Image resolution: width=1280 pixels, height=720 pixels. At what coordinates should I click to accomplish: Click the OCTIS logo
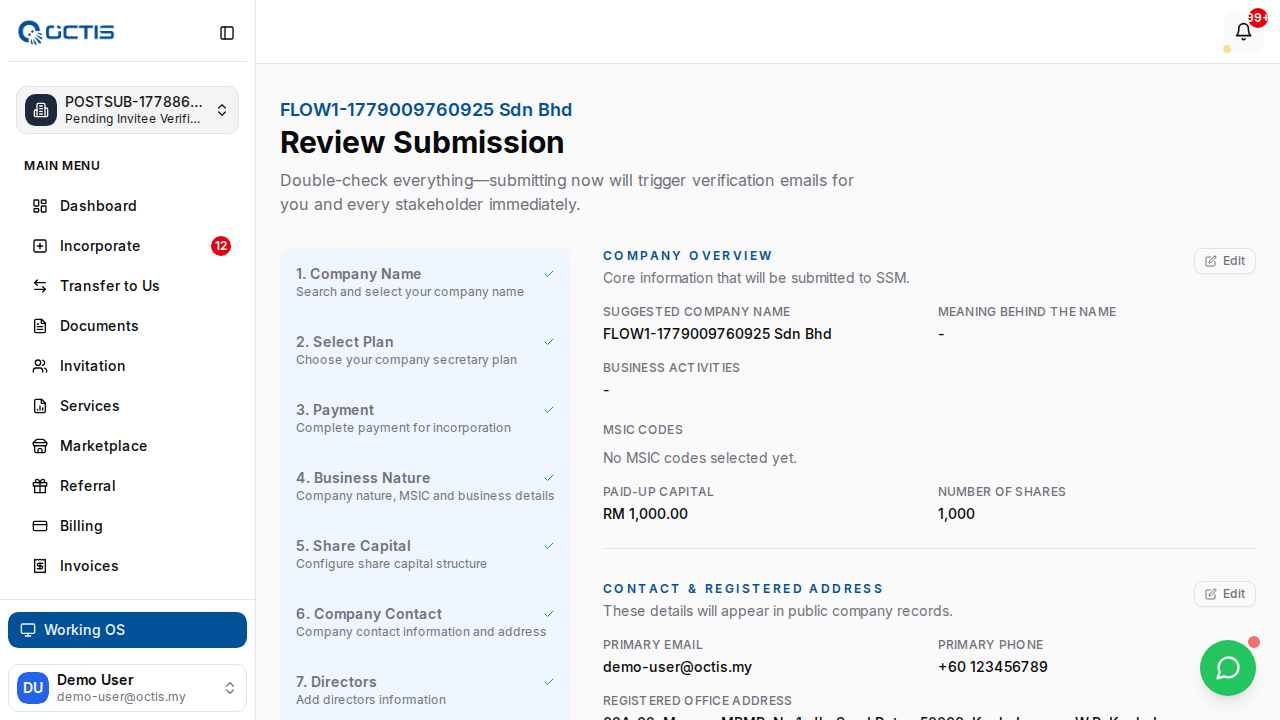click(x=66, y=32)
